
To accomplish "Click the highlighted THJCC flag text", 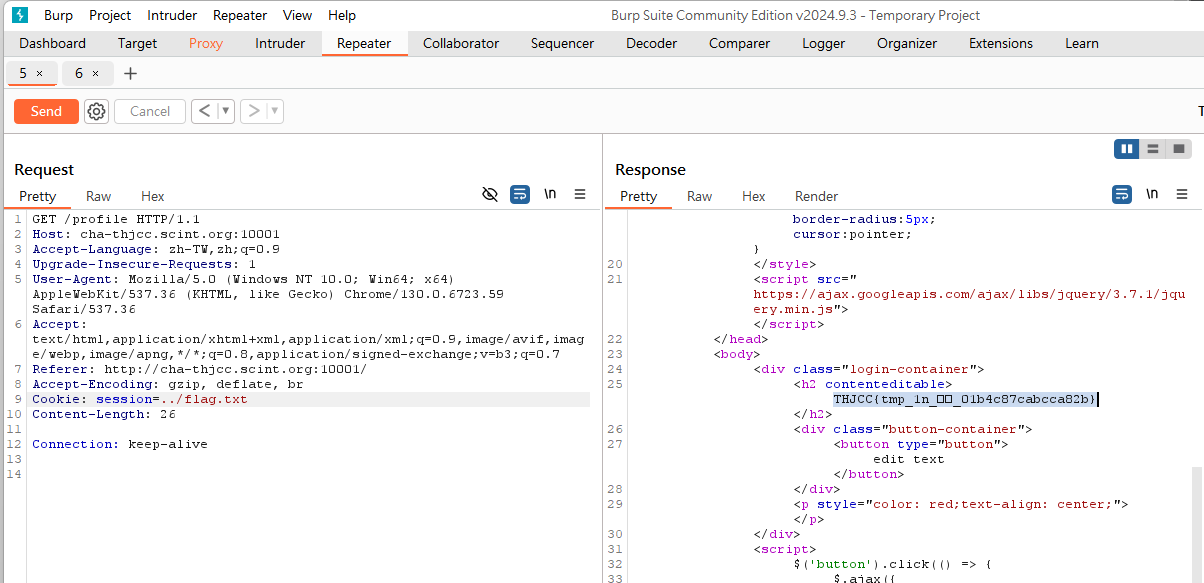I will coord(965,399).
